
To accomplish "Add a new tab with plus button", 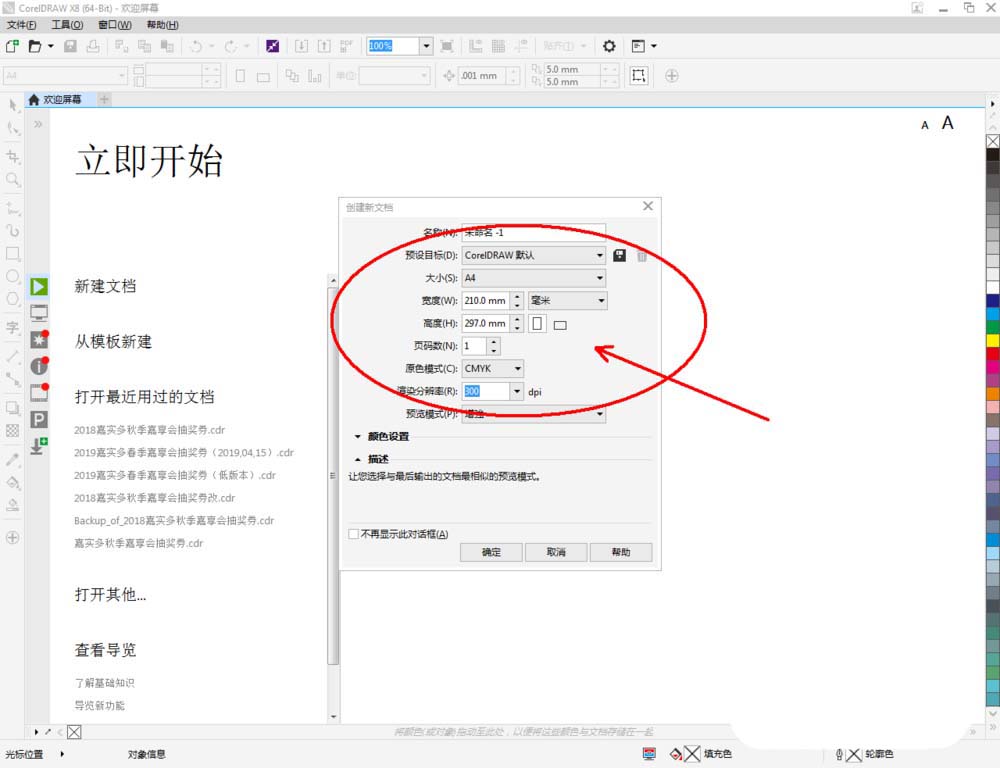I will click(105, 100).
